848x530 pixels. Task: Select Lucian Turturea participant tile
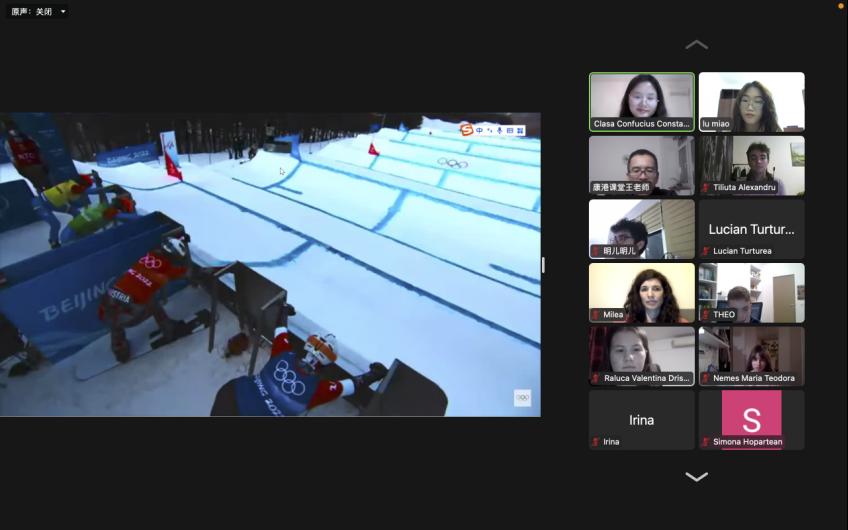tap(751, 229)
